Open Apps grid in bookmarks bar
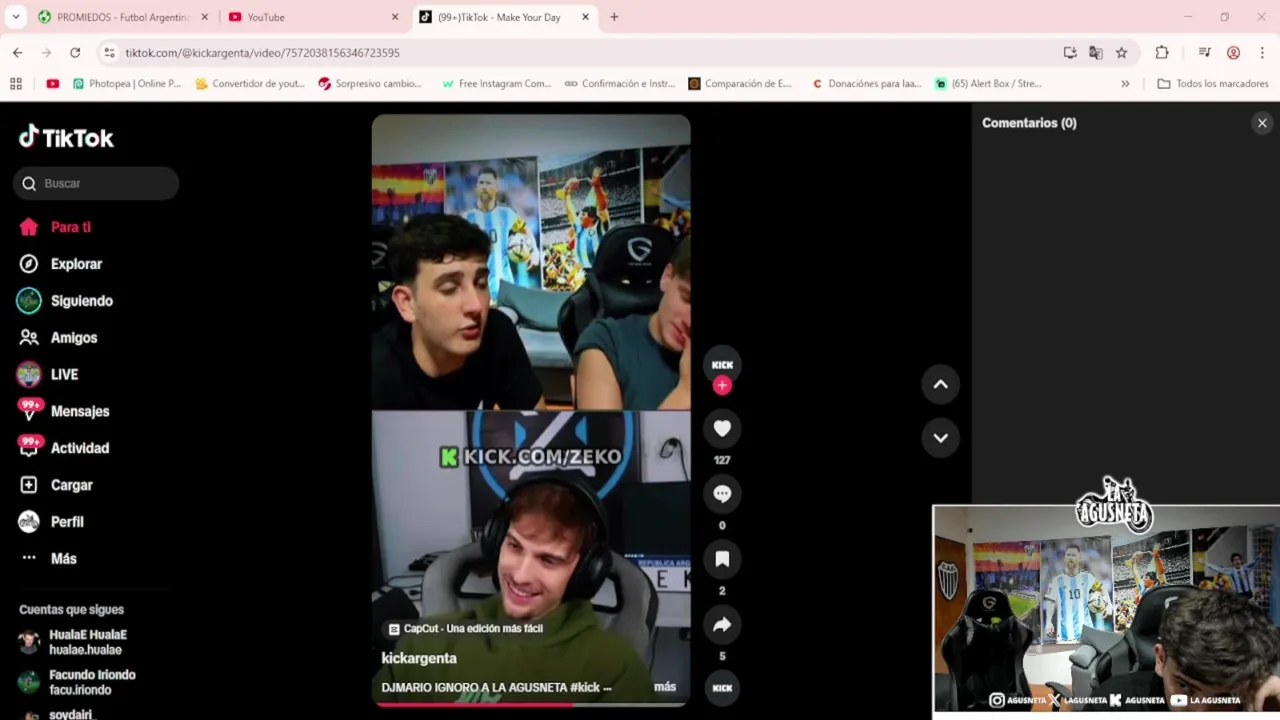The height and width of the screenshot is (720, 1280). [x=16, y=84]
